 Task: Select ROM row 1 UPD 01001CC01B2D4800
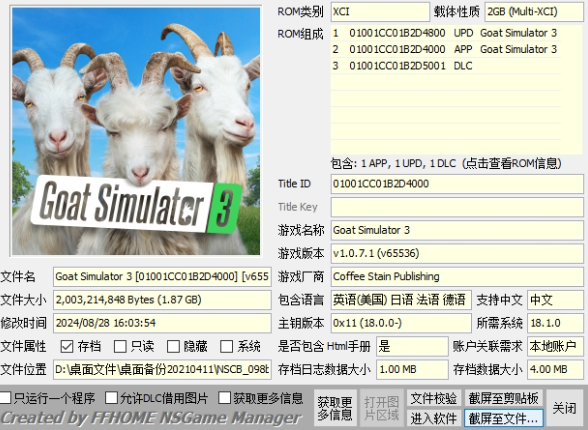(x=446, y=33)
